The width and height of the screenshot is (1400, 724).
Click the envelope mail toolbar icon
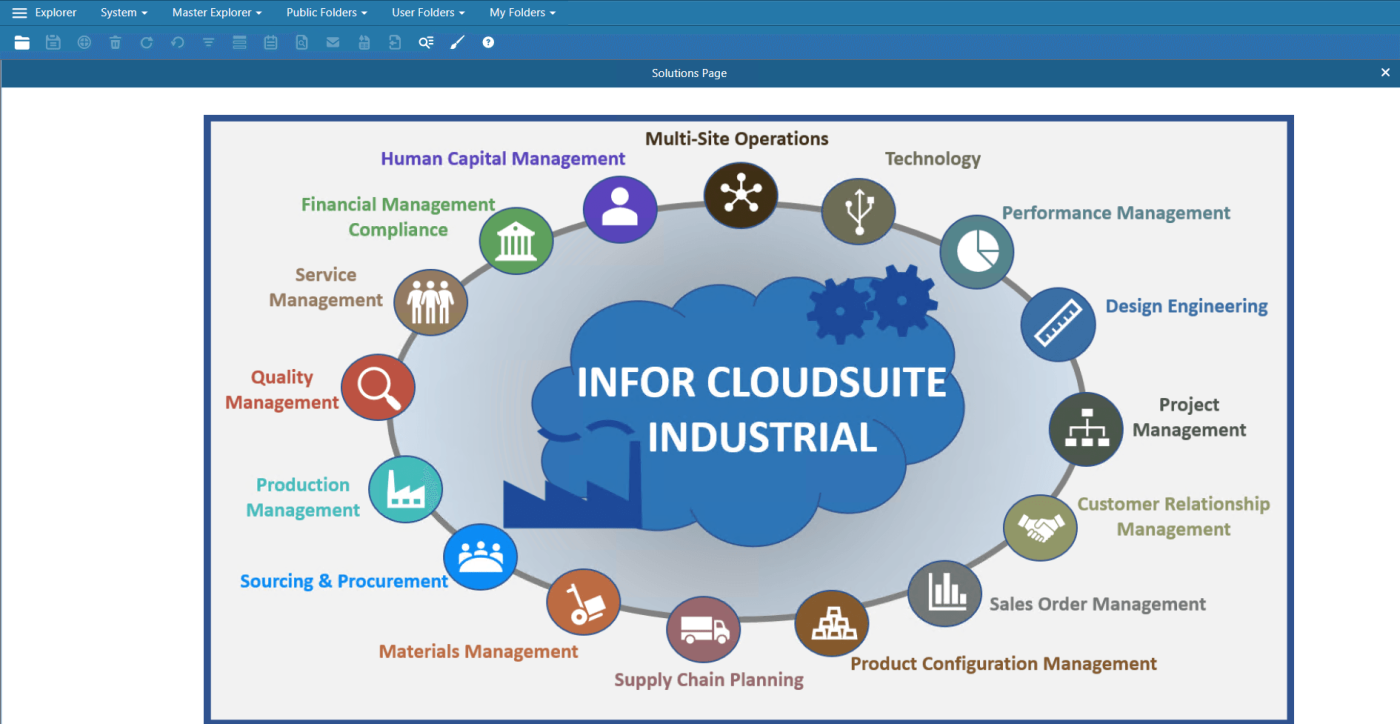click(x=332, y=43)
